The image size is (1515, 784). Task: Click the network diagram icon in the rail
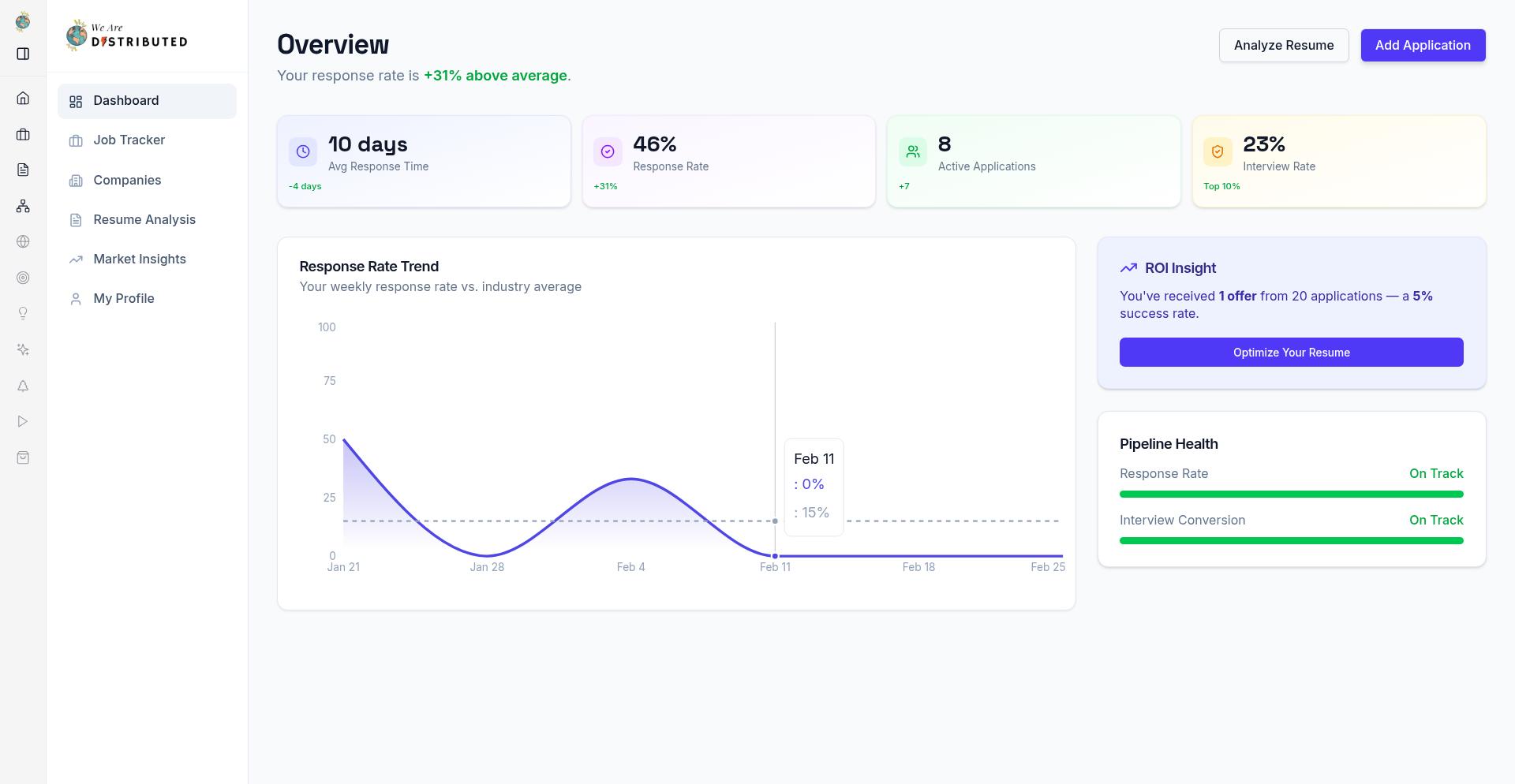point(23,206)
